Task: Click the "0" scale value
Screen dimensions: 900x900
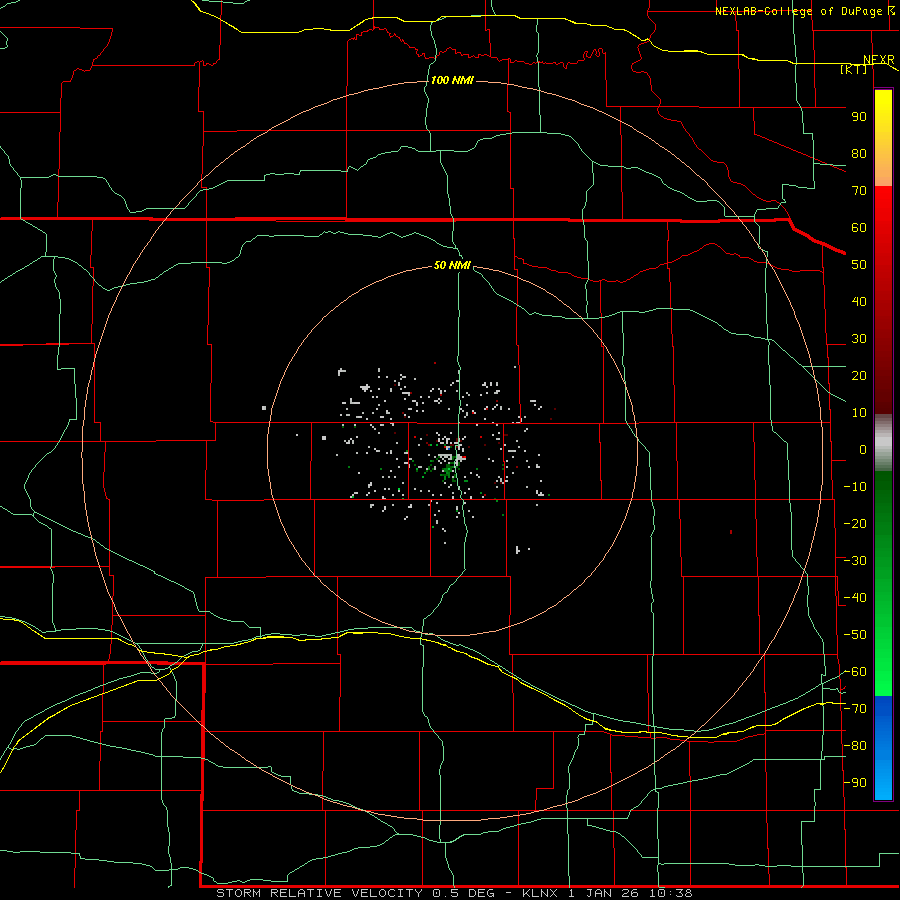Action: coord(863,449)
